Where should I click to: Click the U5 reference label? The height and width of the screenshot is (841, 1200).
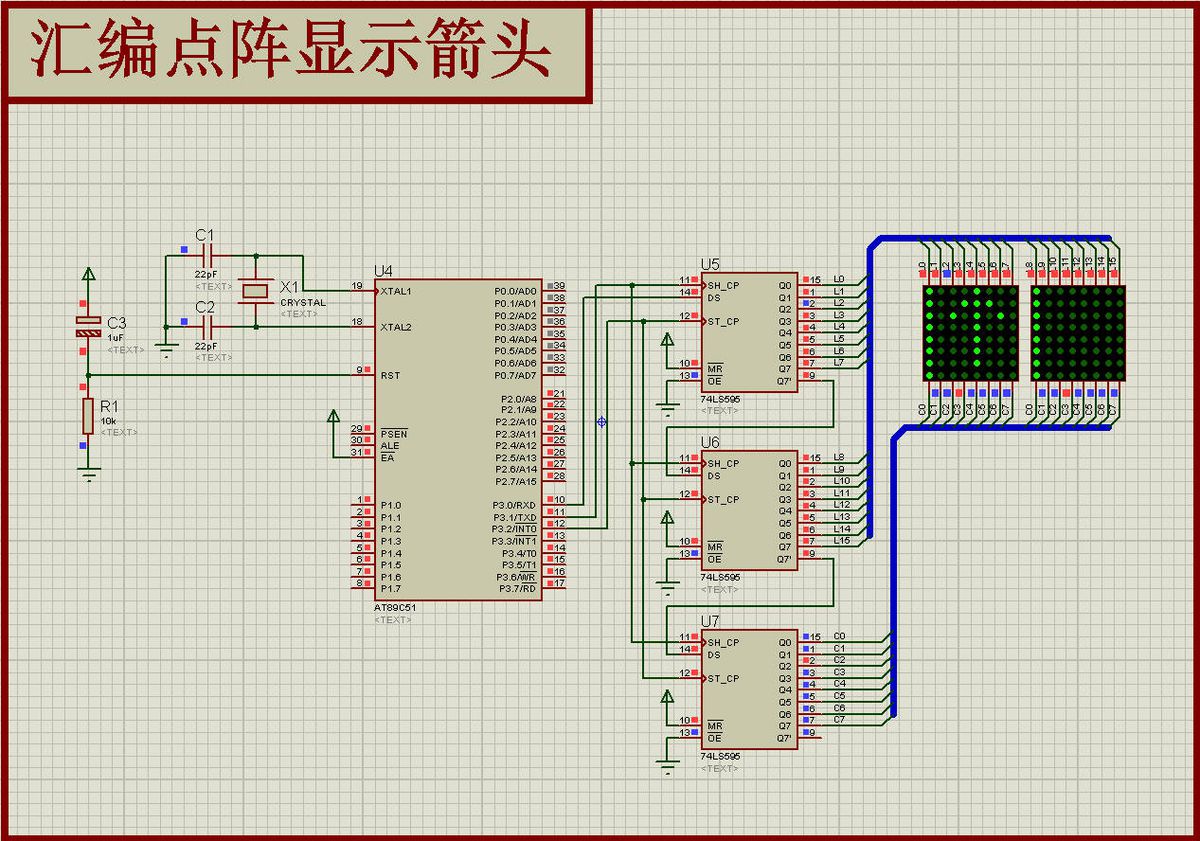pos(710,264)
